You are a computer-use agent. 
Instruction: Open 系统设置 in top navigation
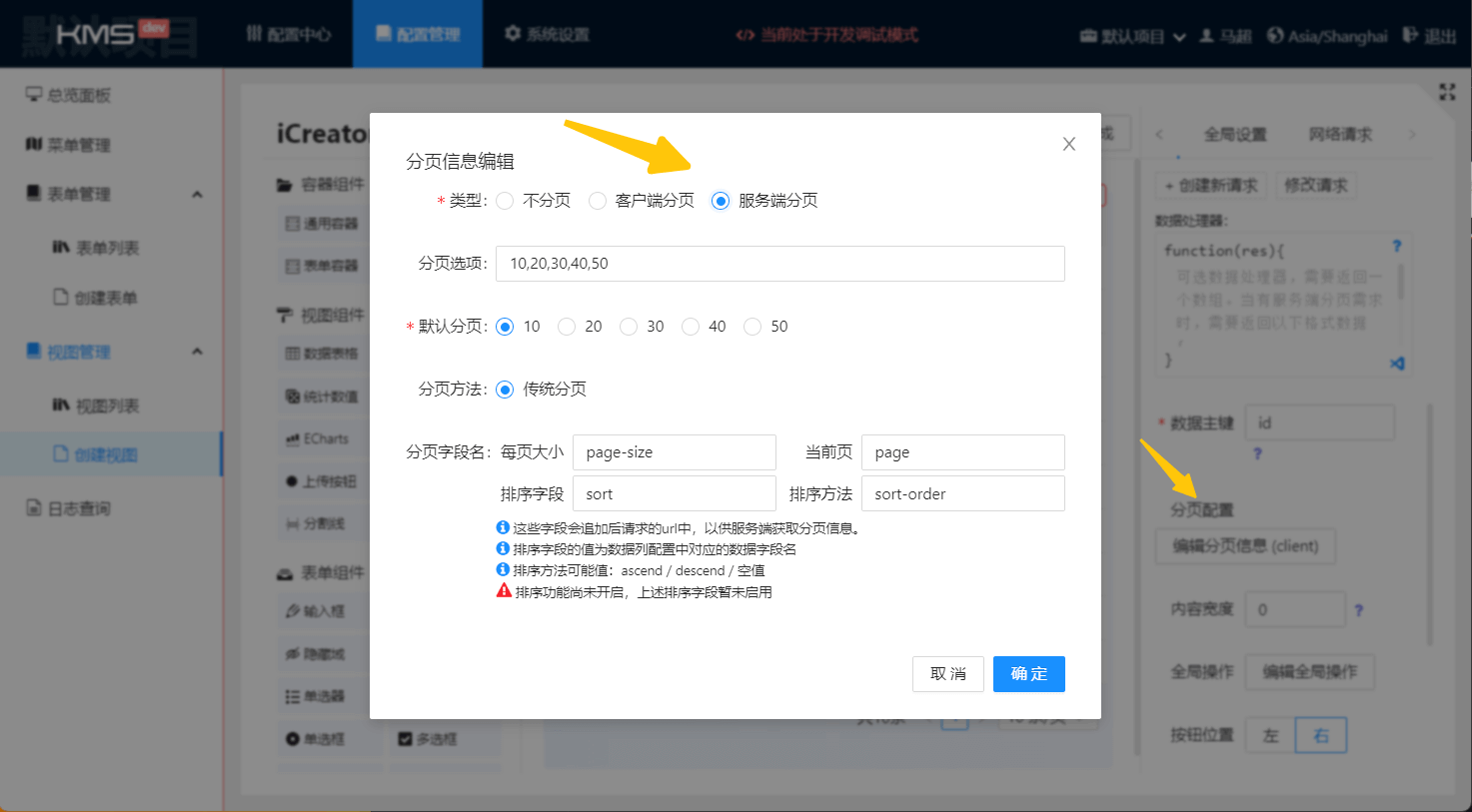pyautogui.click(x=547, y=35)
